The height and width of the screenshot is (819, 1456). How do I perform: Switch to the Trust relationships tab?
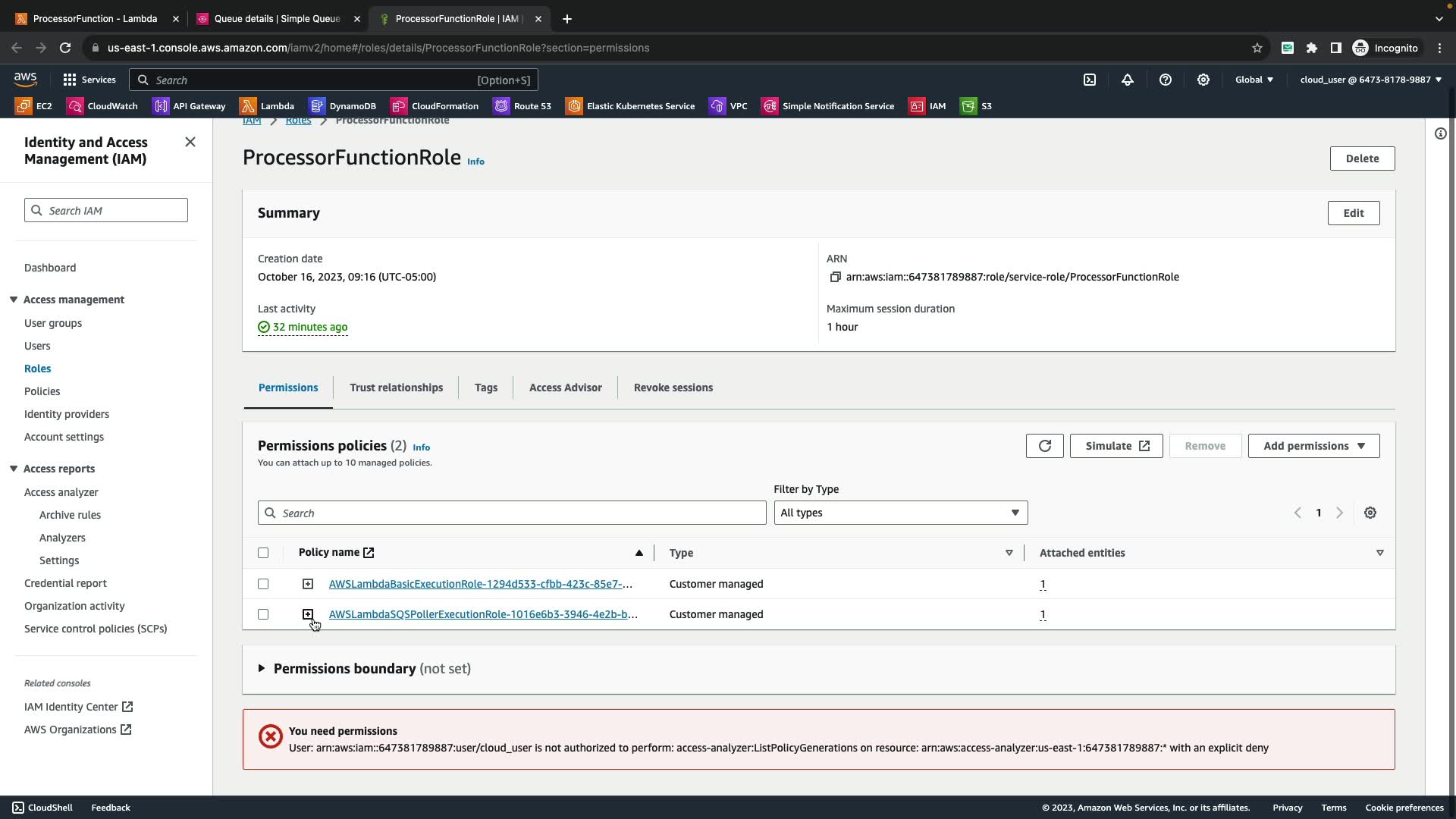click(x=396, y=388)
